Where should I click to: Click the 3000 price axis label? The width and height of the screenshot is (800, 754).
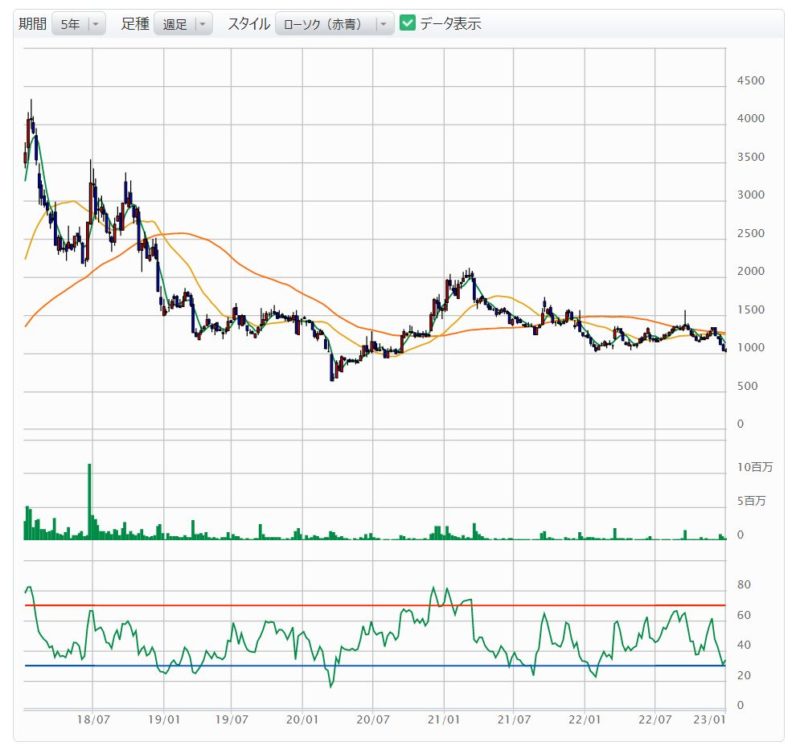pos(751,195)
